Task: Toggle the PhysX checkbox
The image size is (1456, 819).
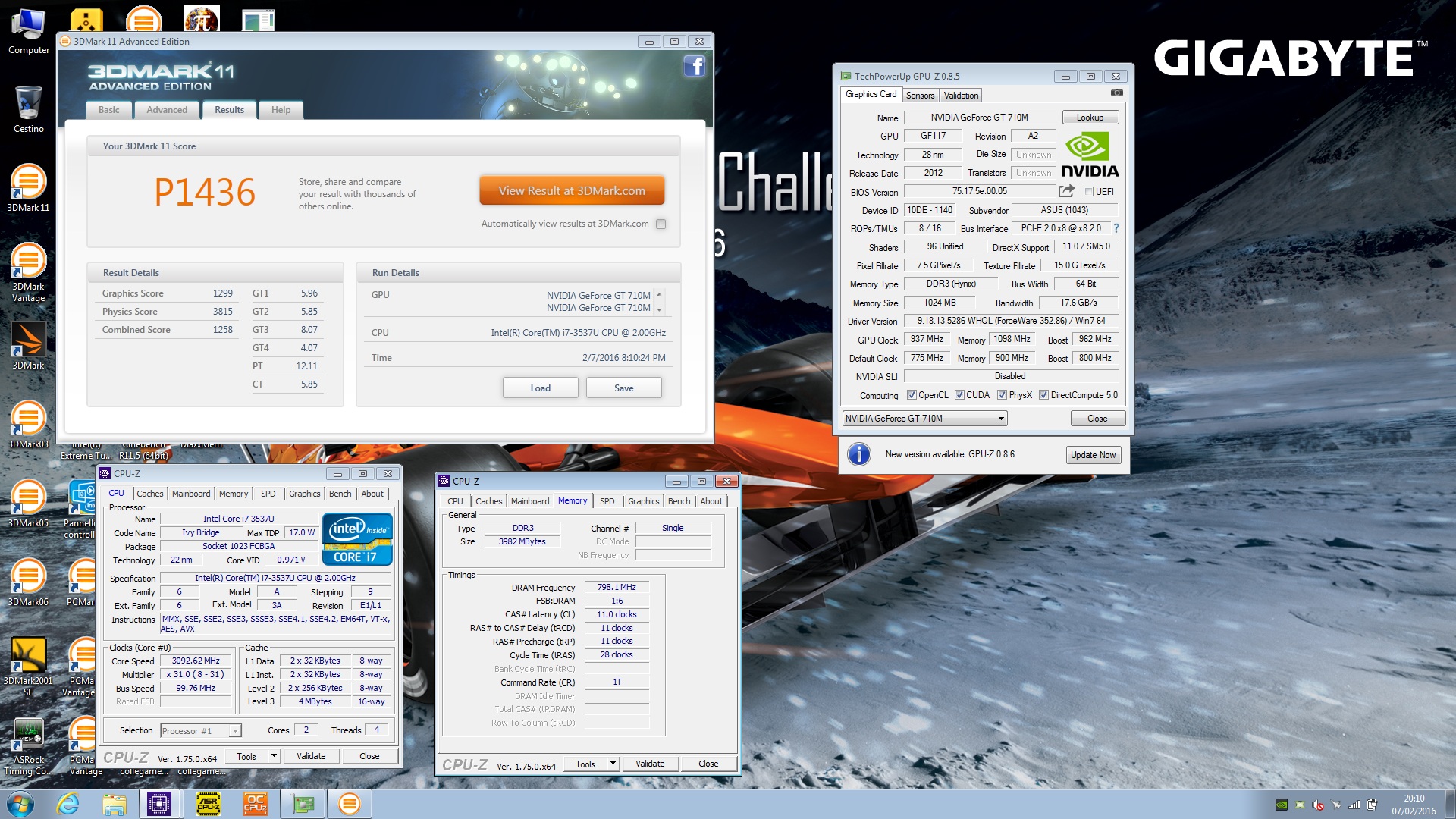Action: tap(1002, 395)
